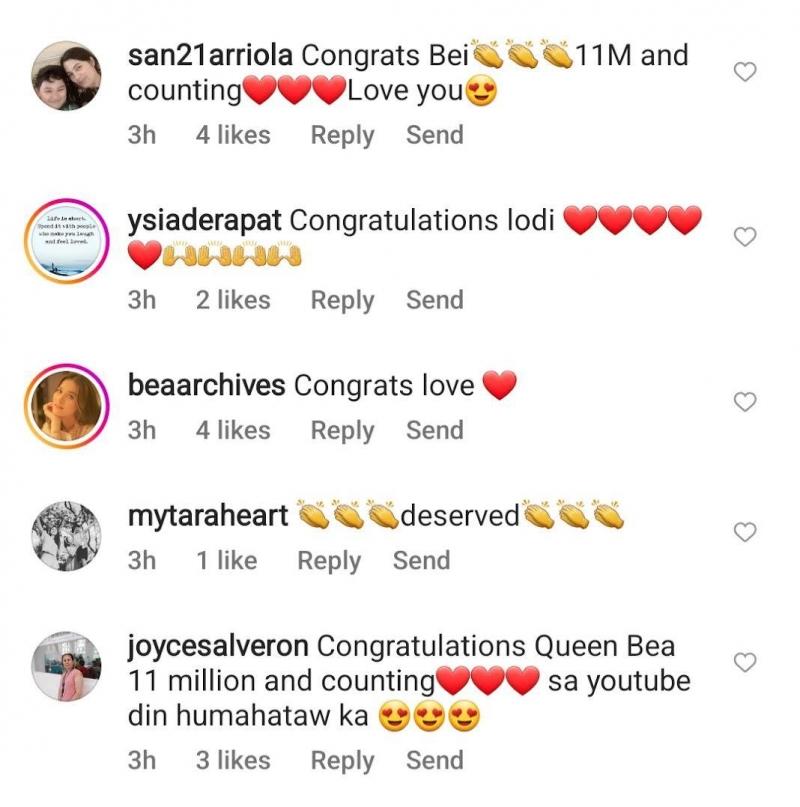Open mytaraheart's profile photo

pos(67,537)
